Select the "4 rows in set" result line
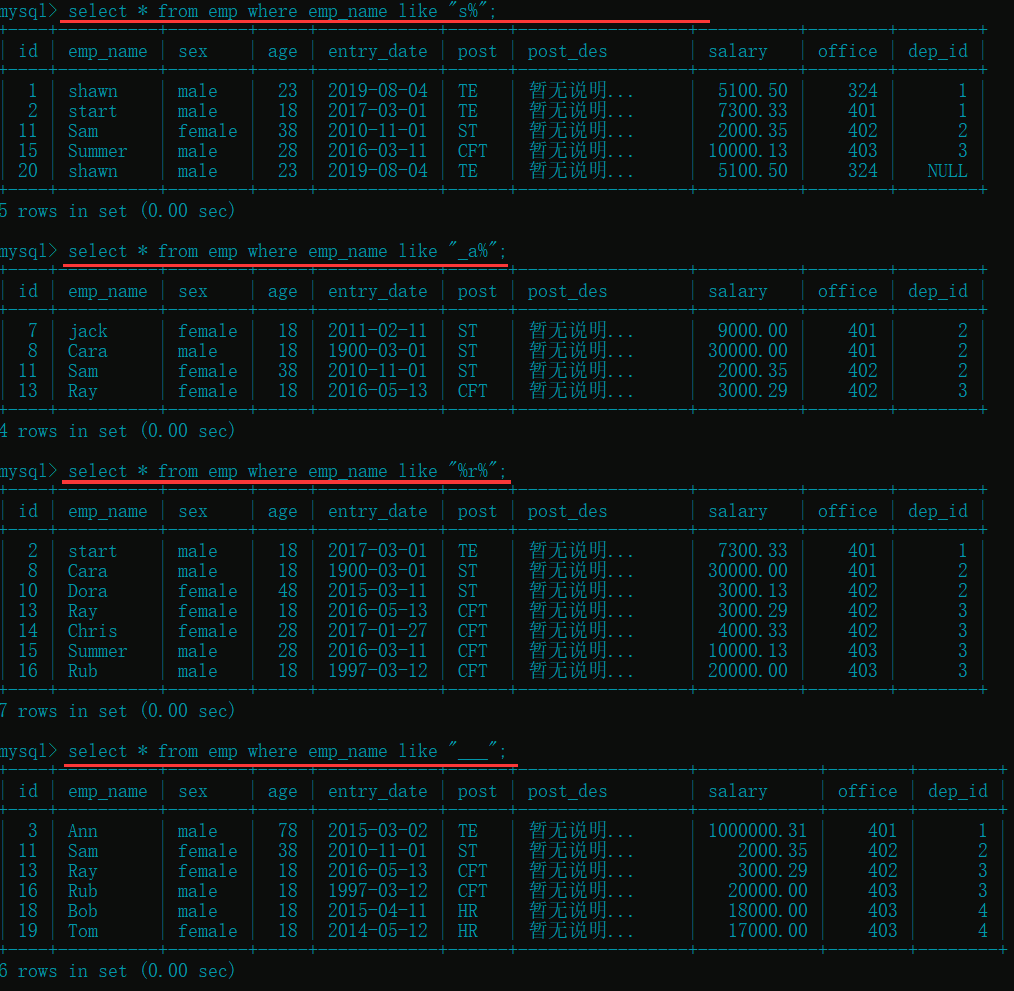This screenshot has width=1014, height=991. tap(117, 431)
